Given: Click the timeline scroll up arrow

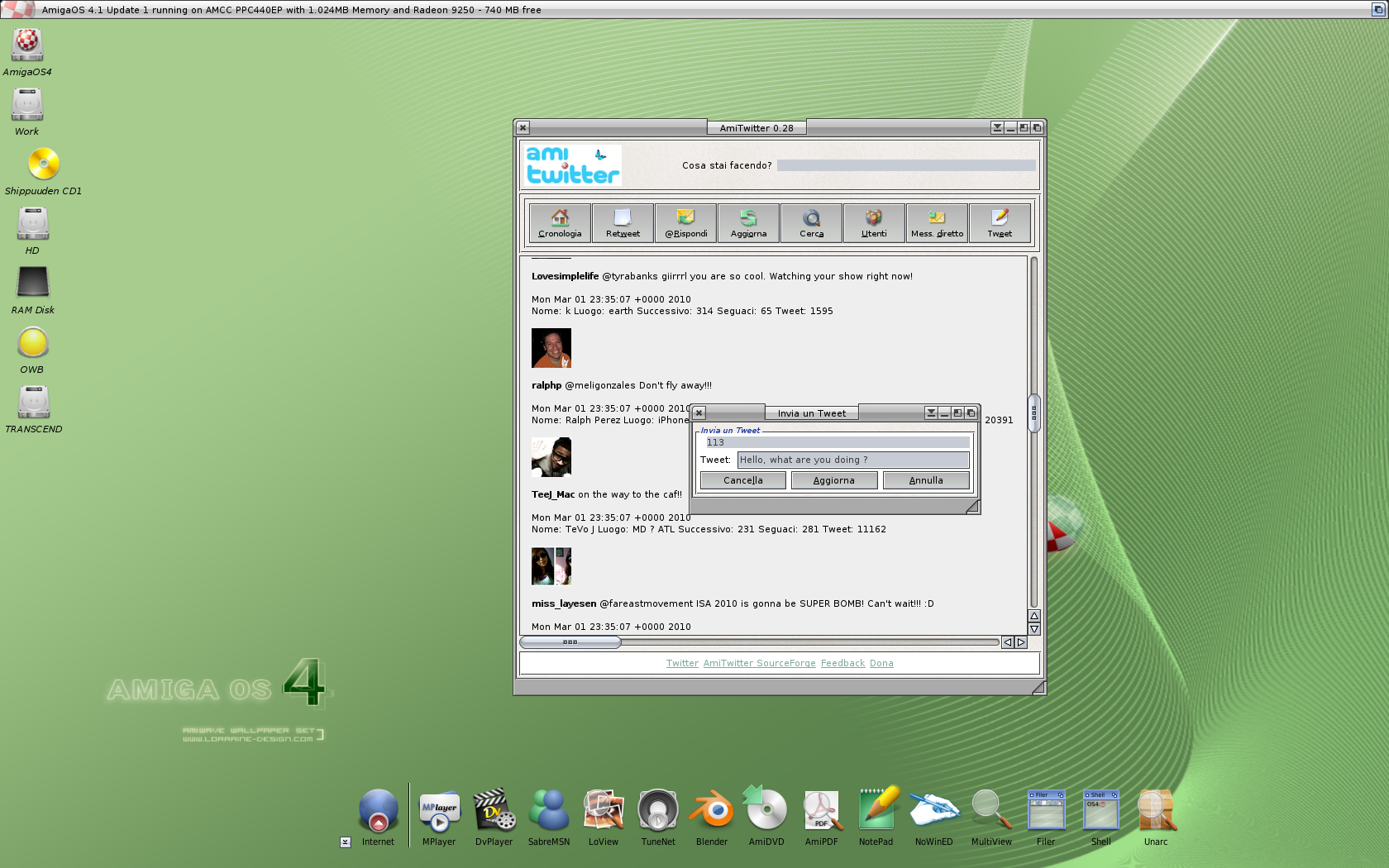Looking at the screenshot, I should pyautogui.click(x=1033, y=616).
